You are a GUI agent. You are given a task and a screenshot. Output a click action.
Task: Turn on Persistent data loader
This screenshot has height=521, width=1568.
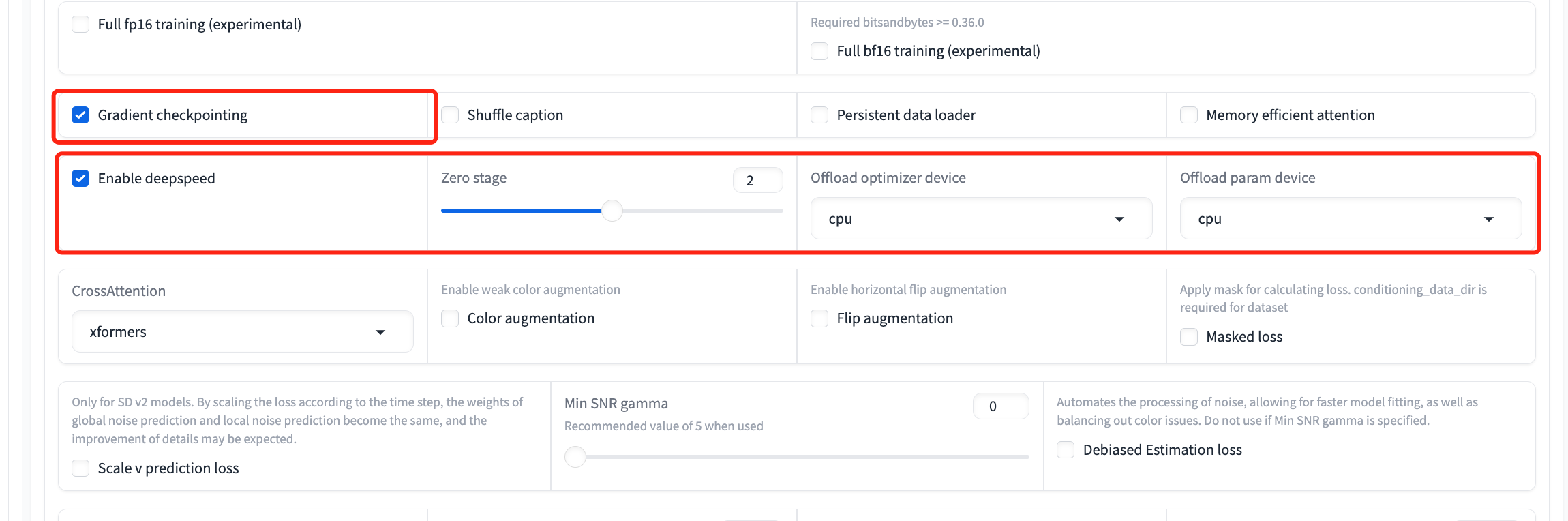(819, 115)
